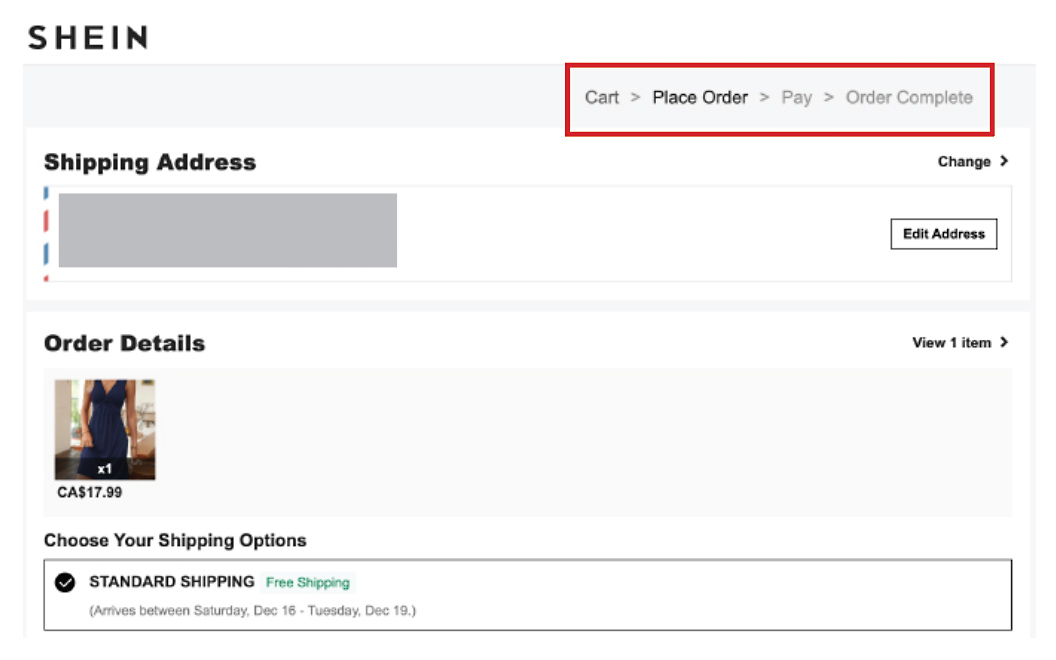Click the arrow between Place Order and Pay
This screenshot has height=660, width=1056.
764,97
